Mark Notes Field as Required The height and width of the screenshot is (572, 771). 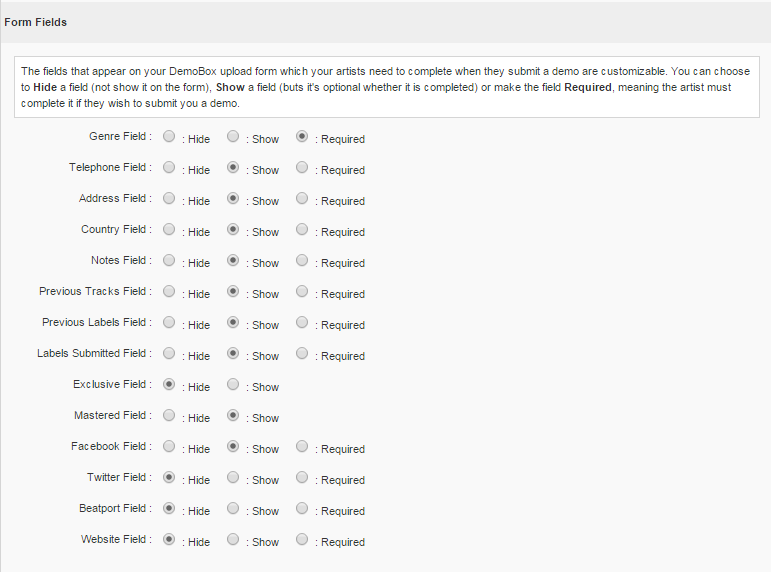pos(302,260)
